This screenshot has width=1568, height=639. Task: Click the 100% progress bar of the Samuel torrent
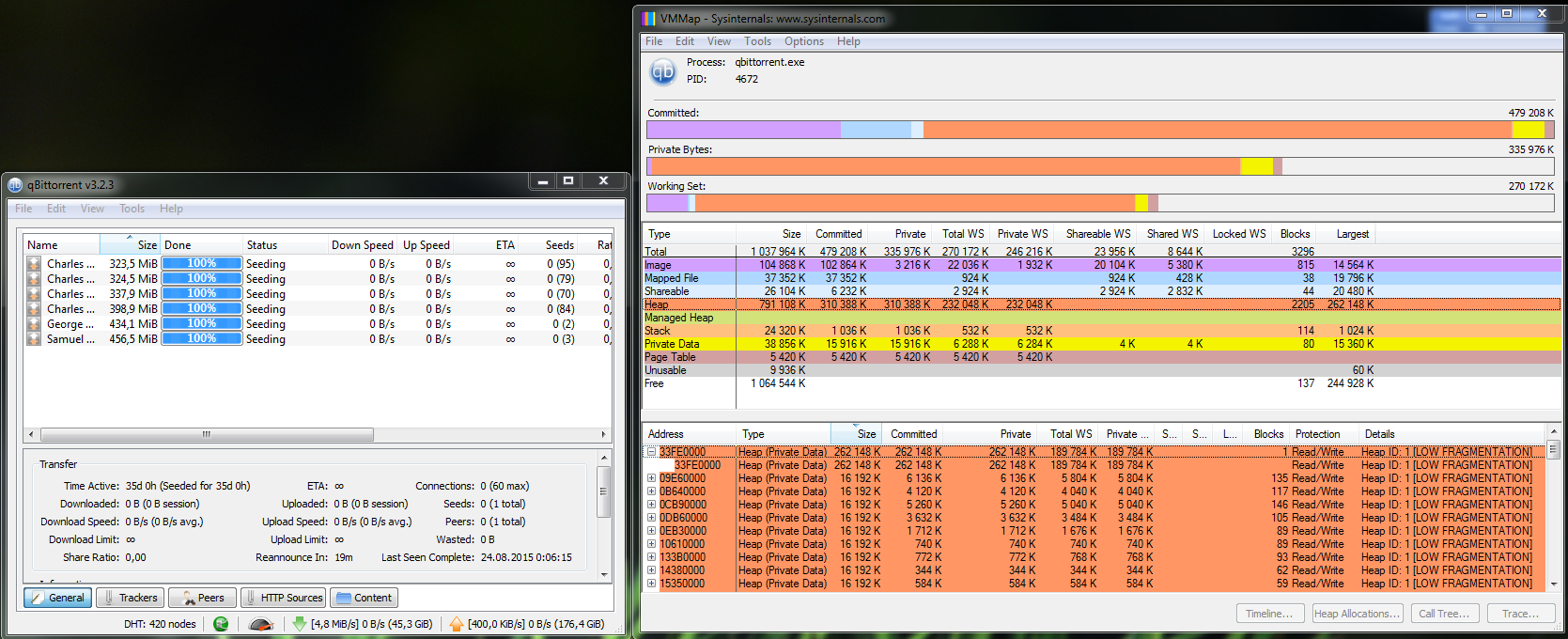click(x=201, y=339)
